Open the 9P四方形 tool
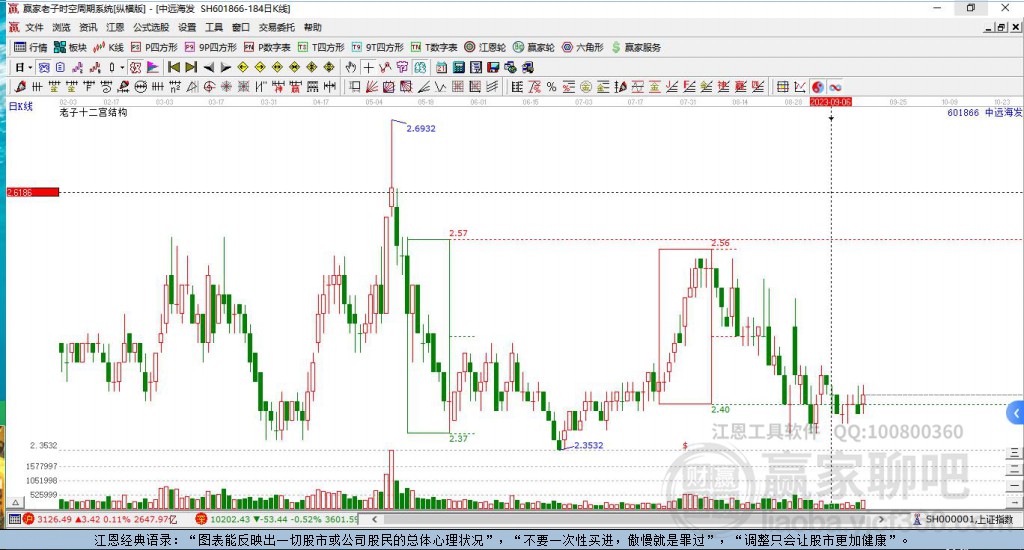The image size is (1024, 550). (x=210, y=47)
